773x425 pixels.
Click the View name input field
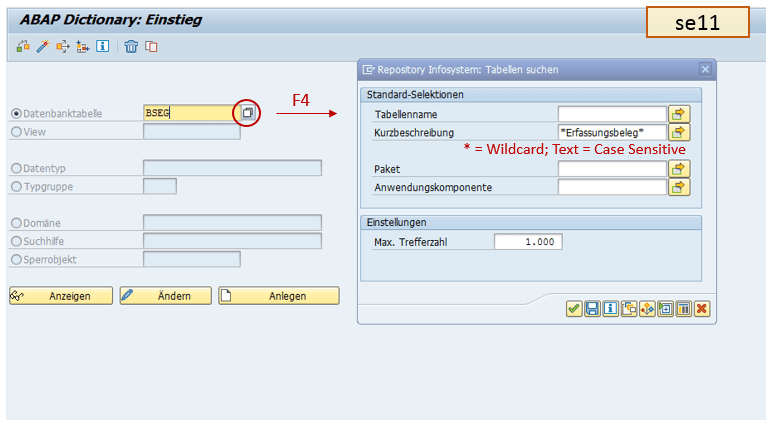(x=192, y=132)
